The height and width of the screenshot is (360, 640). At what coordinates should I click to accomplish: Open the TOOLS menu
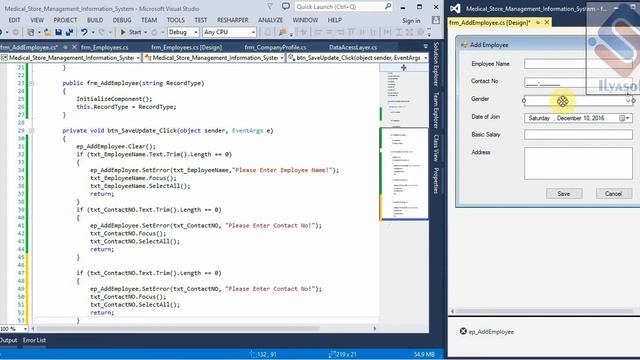(x=176, y=20)
